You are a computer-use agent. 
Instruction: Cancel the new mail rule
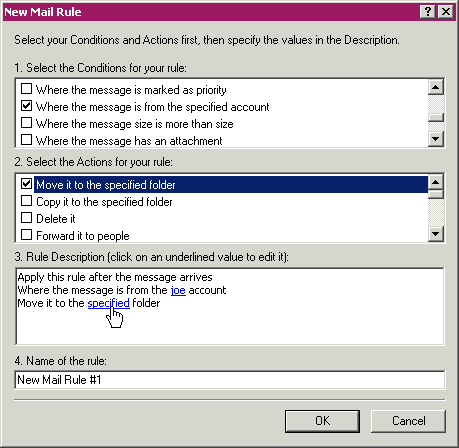coord(408,421)
